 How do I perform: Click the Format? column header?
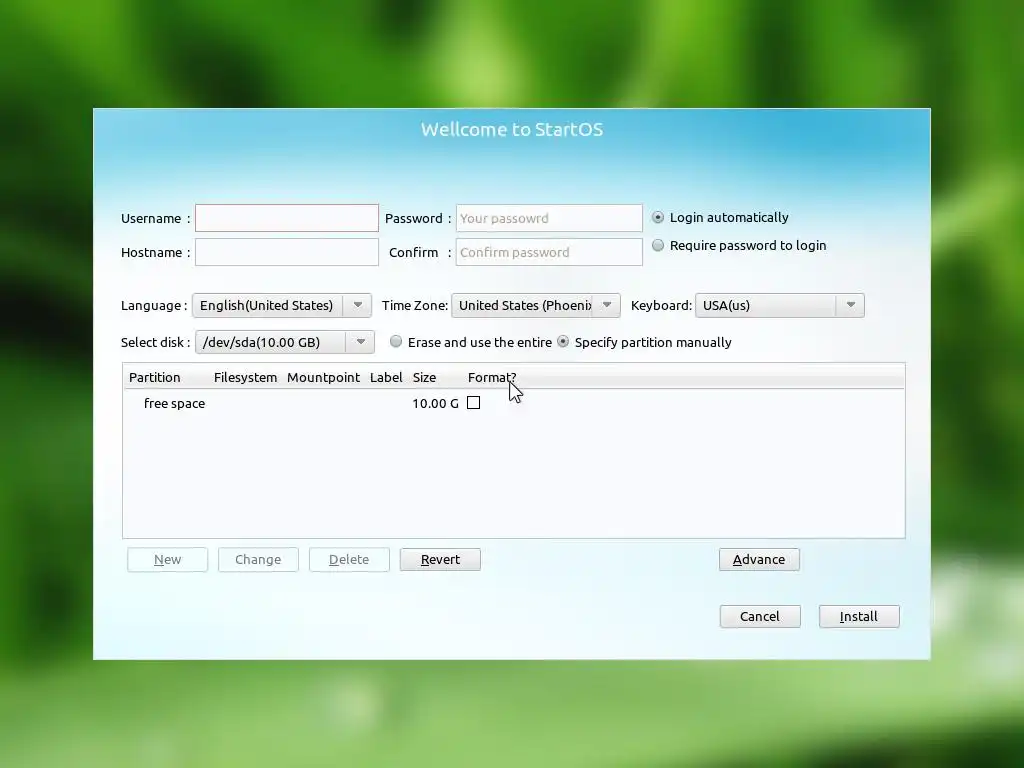tap(492, 377)
